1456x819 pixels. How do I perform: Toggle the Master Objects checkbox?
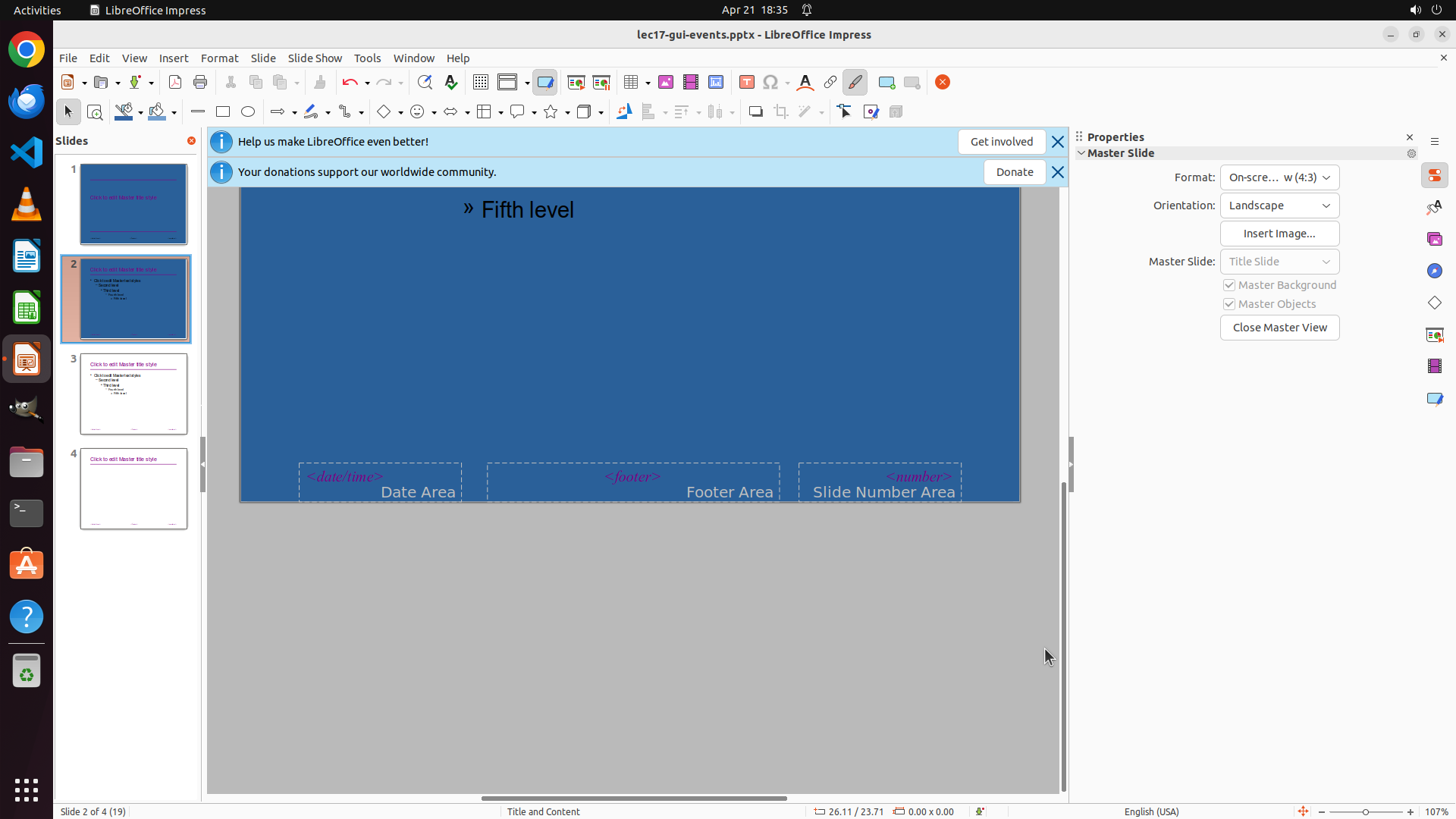[x=1229, y=304]
